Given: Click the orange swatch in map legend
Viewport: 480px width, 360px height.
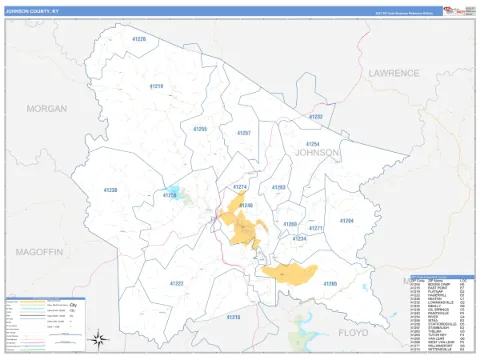Looking at the screenshot, I should pyautogui.click(x=33, y=301).
